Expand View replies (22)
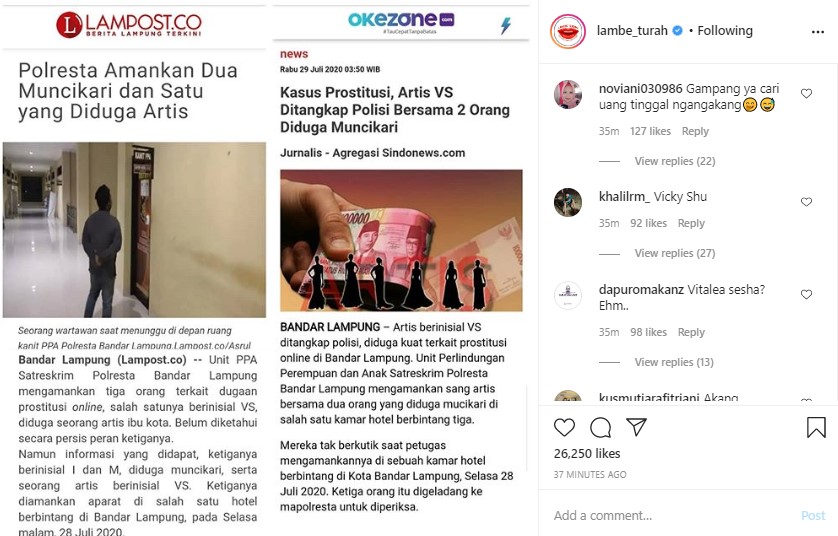 [x=674, y=161]
